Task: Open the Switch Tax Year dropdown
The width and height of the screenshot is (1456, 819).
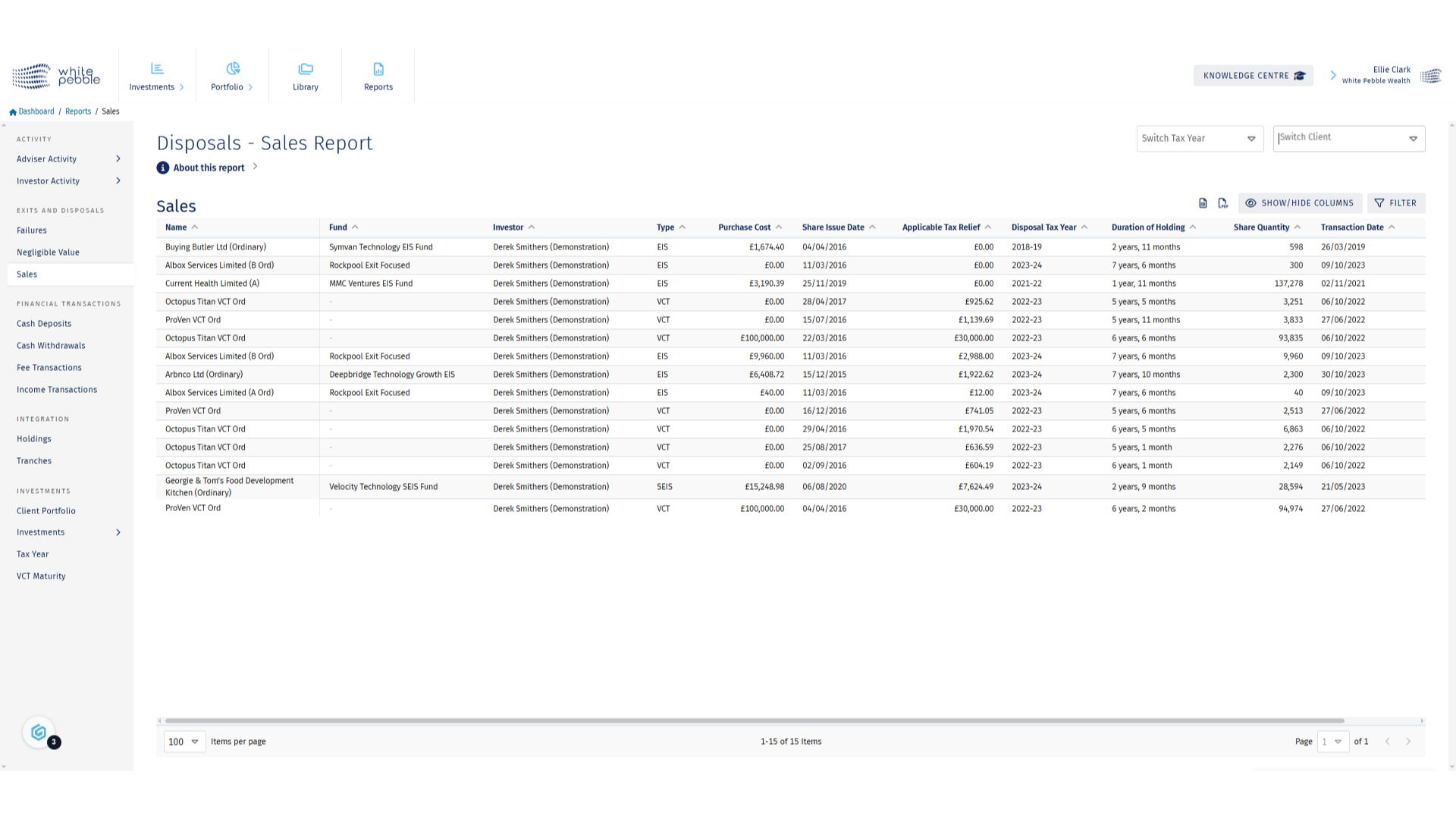Action: coord(1199,139)
